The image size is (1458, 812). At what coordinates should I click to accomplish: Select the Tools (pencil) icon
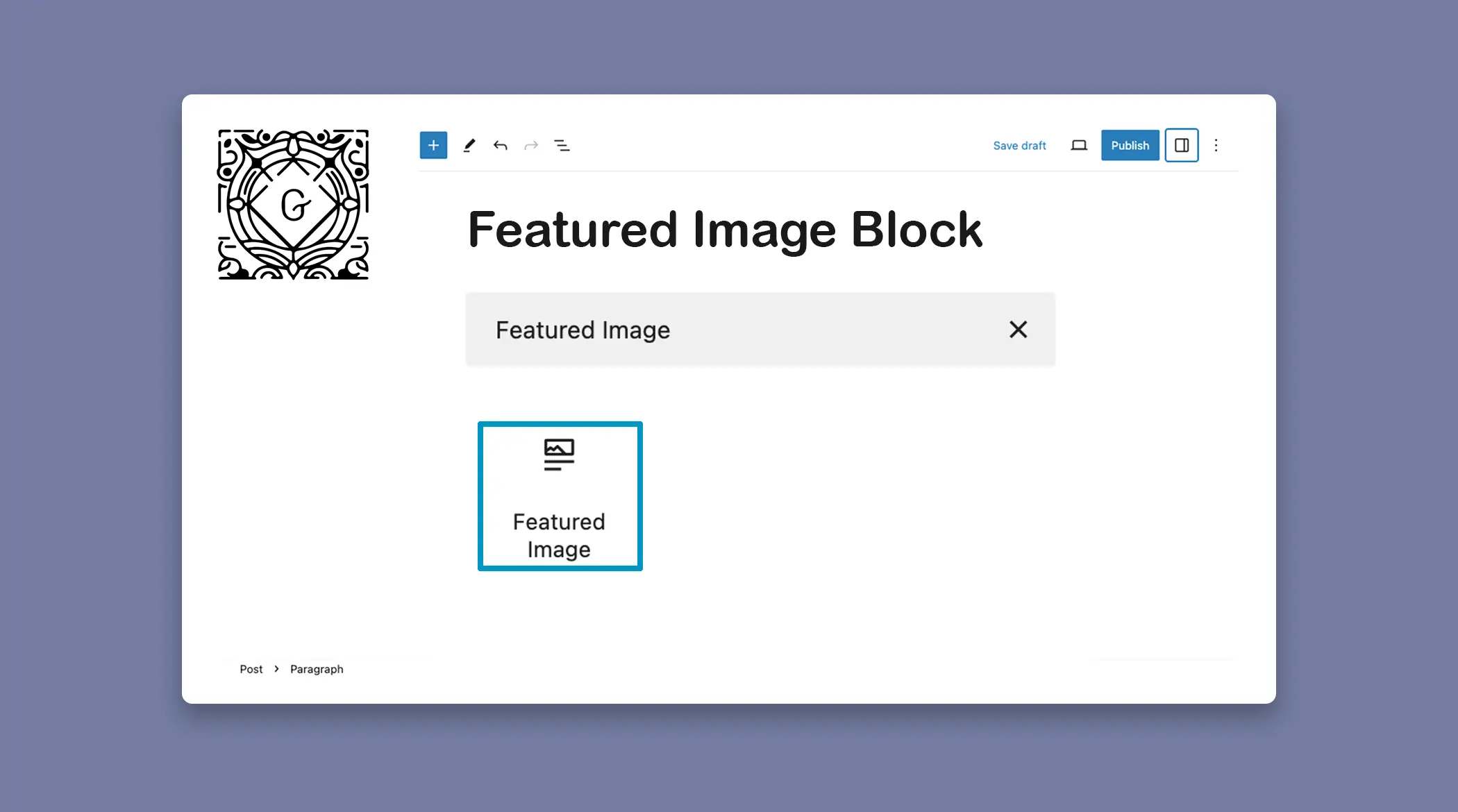(x=469, y=145)
